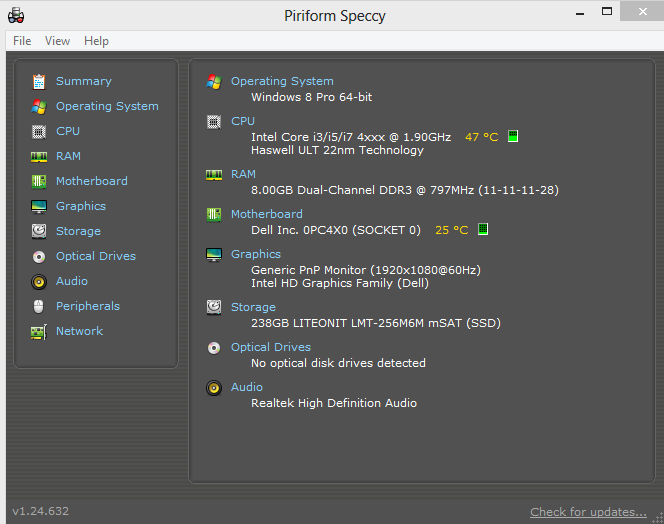Click the CPU chip icon in summary panel
The height and width of the screenshot is (524, 664).
pos(214,122)
